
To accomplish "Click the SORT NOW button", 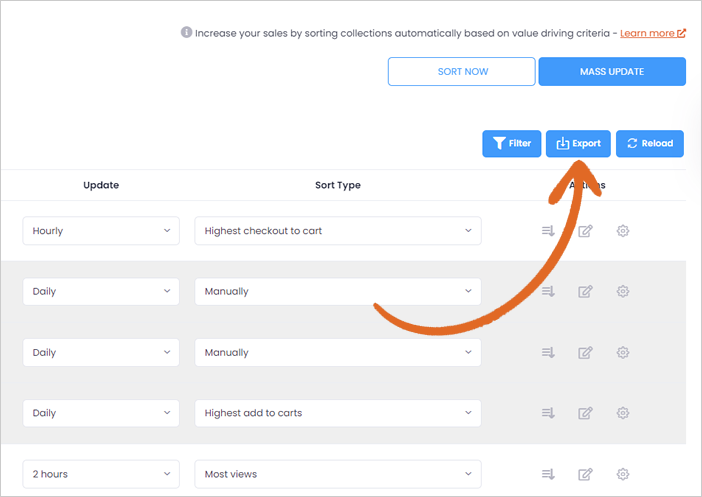I will click(462, 72).
